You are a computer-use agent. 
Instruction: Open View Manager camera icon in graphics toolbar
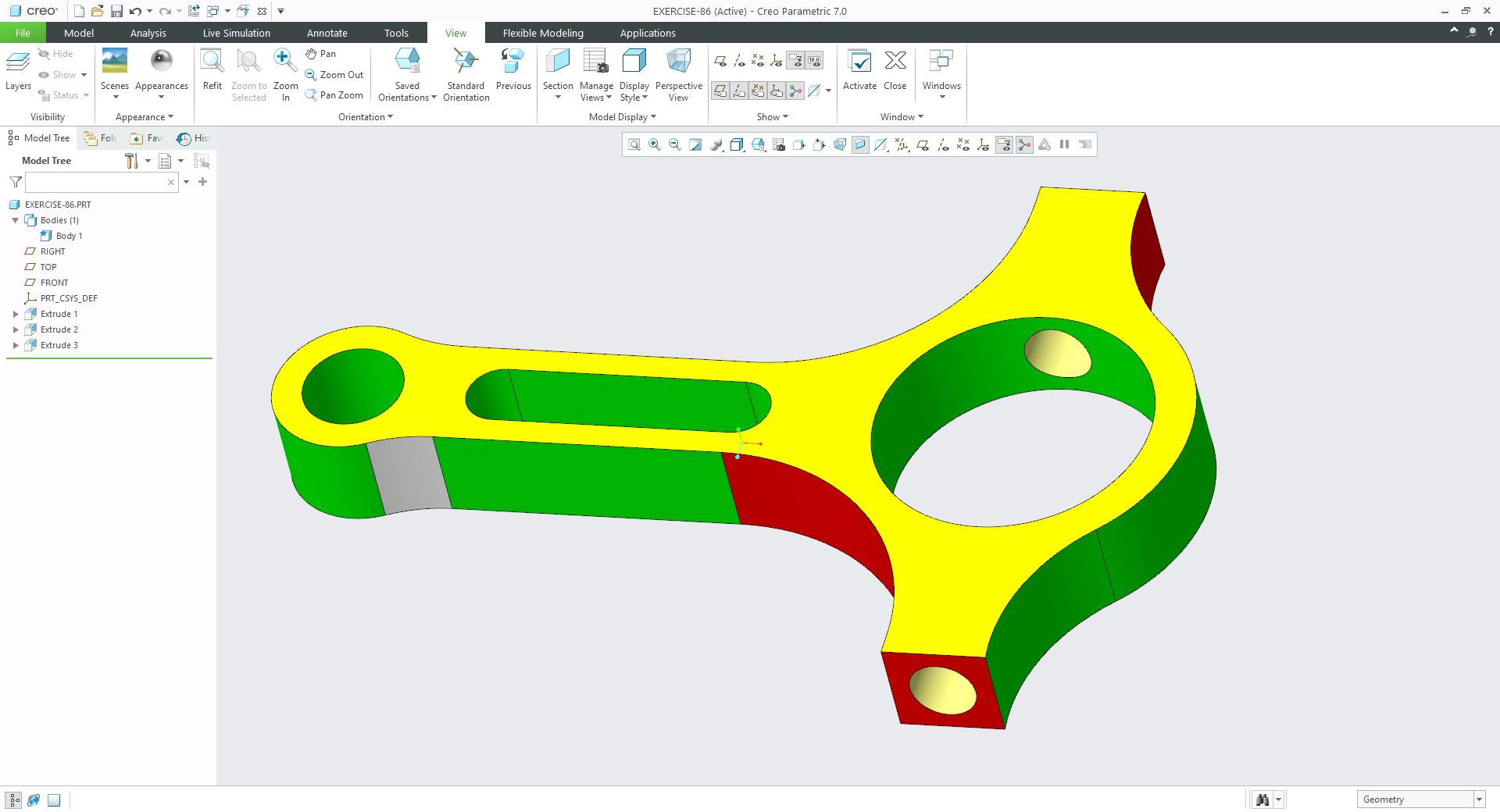778,144
